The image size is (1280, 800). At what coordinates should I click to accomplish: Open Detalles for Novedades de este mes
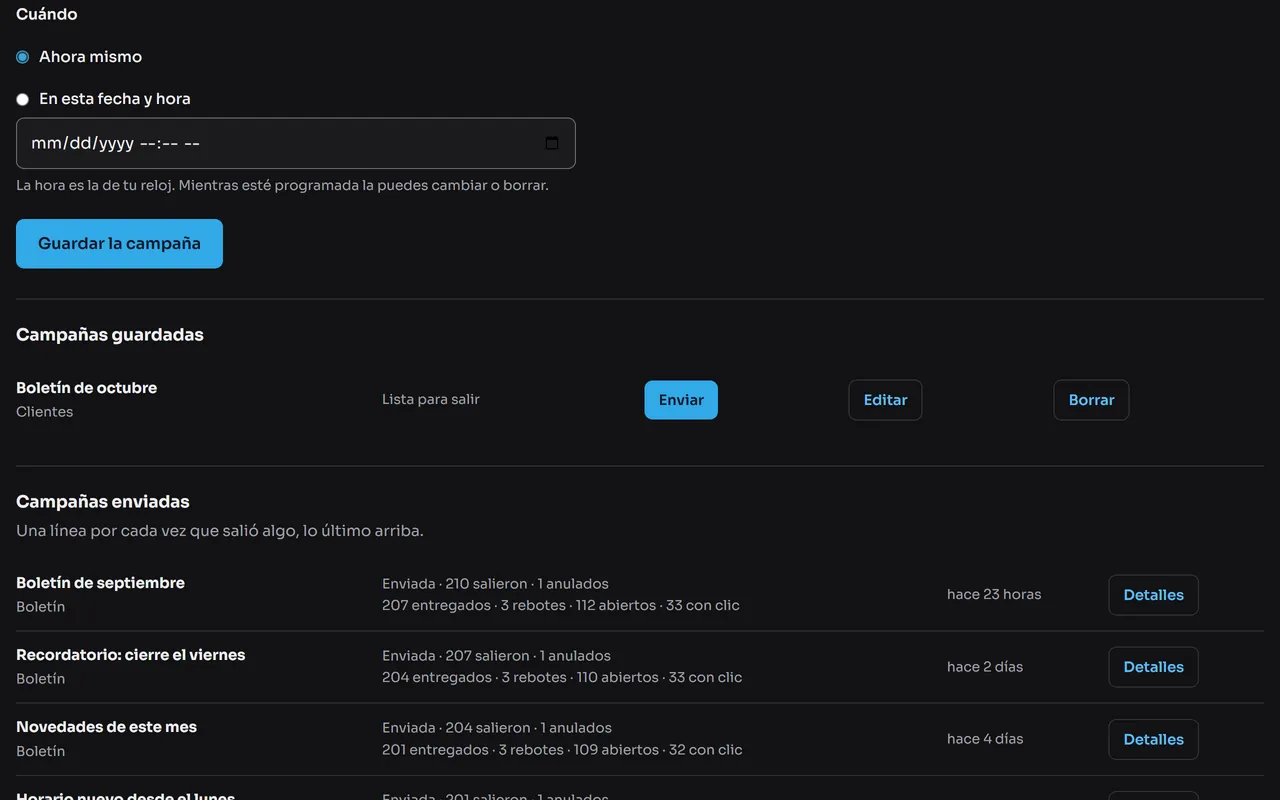tap(1153, 739)
